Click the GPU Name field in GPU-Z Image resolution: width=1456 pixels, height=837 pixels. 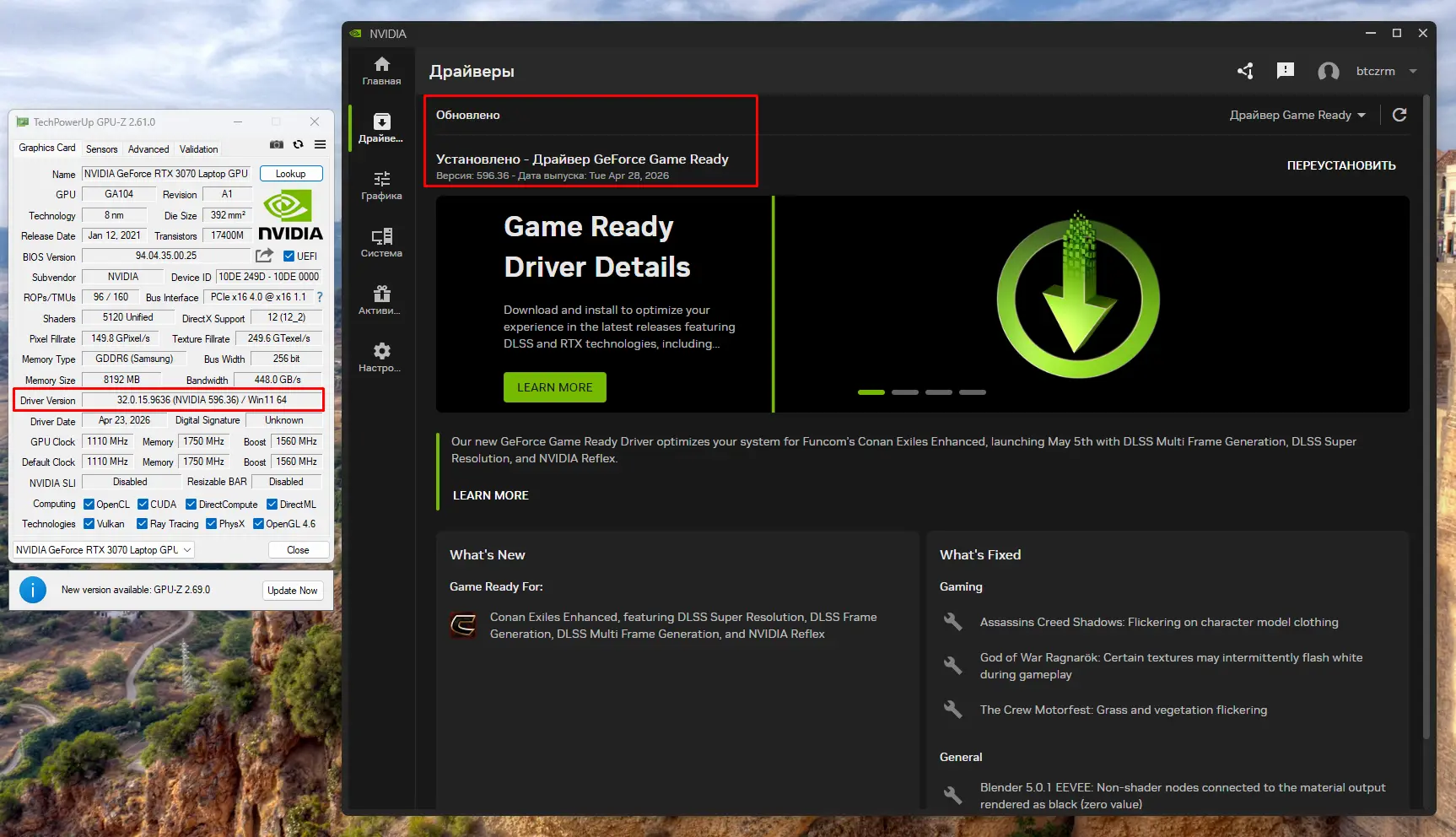click(166, 174)
